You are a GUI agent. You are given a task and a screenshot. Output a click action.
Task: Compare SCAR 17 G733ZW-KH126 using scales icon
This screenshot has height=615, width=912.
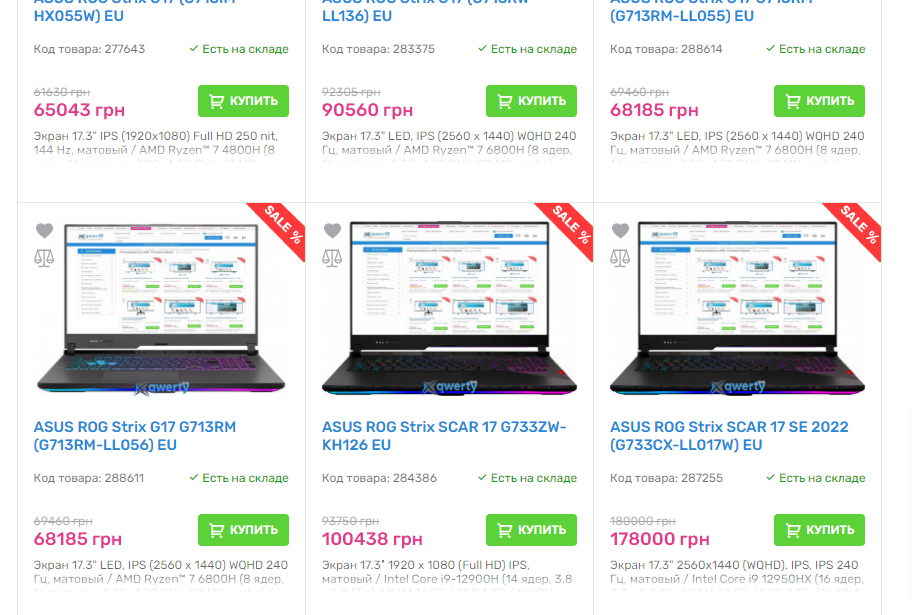(x=332, y=258)
